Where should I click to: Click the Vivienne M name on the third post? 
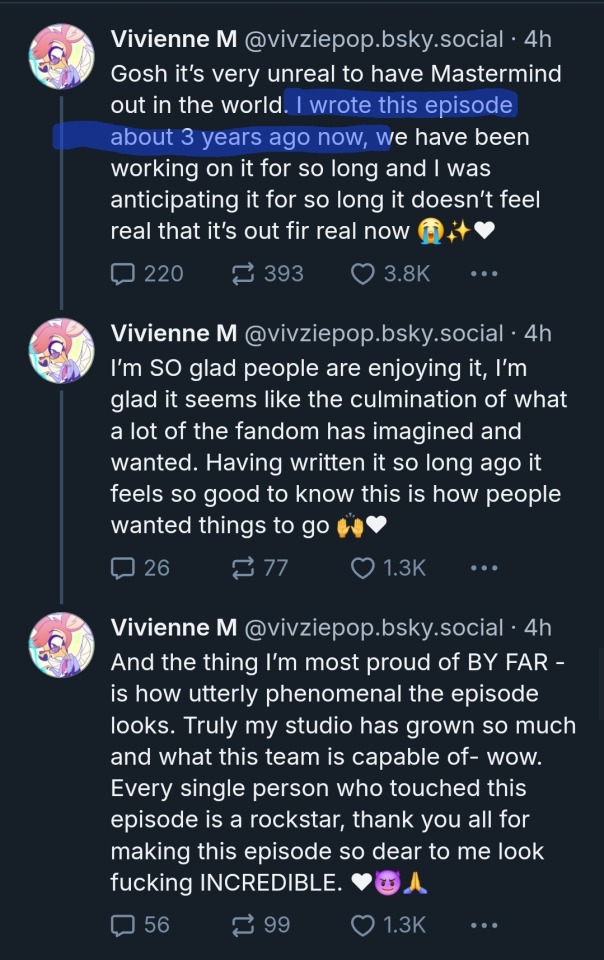[173, 627]
